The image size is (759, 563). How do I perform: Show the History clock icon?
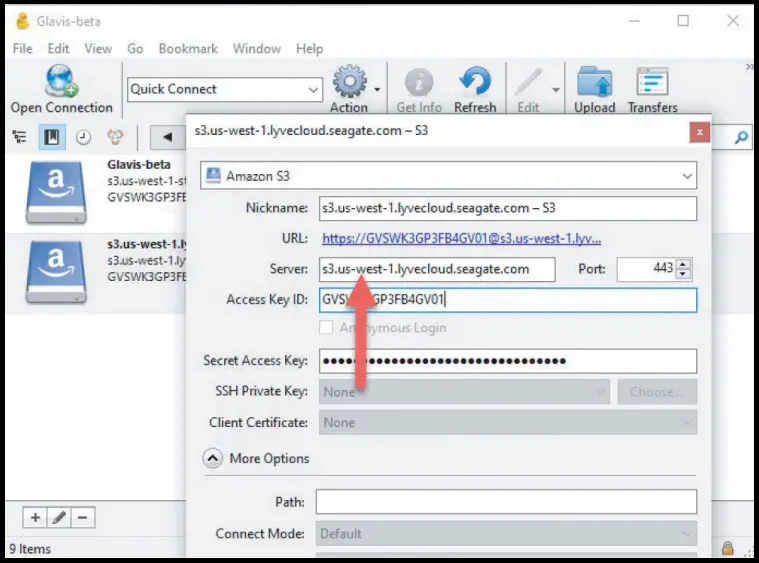83,137
